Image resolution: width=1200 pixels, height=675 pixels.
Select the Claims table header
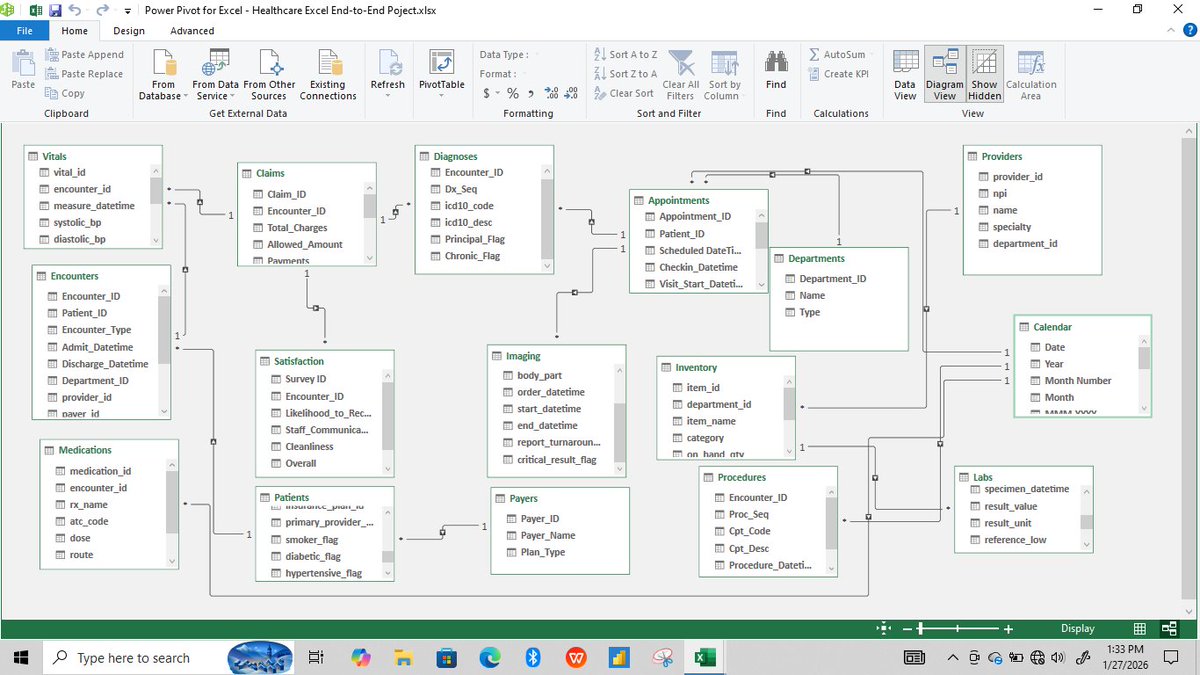[x=307, y=173]
